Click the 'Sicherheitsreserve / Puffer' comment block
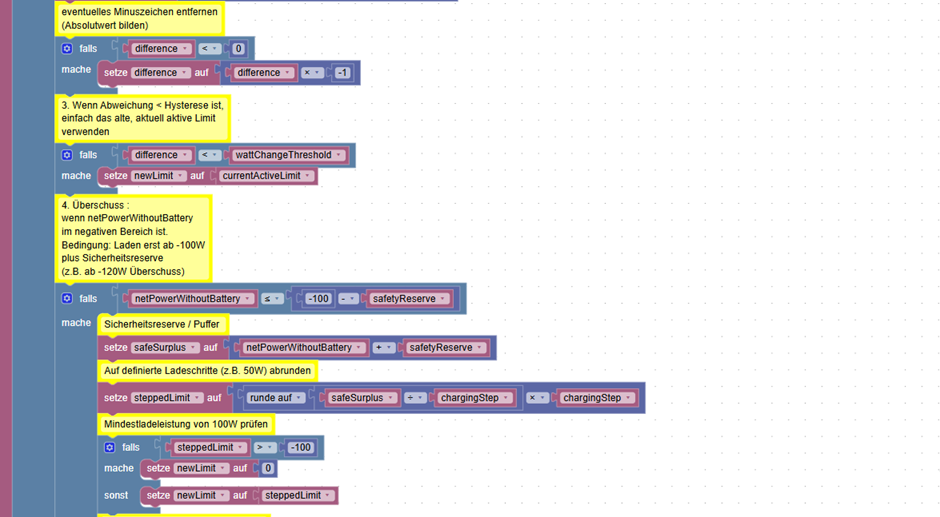 162,324
